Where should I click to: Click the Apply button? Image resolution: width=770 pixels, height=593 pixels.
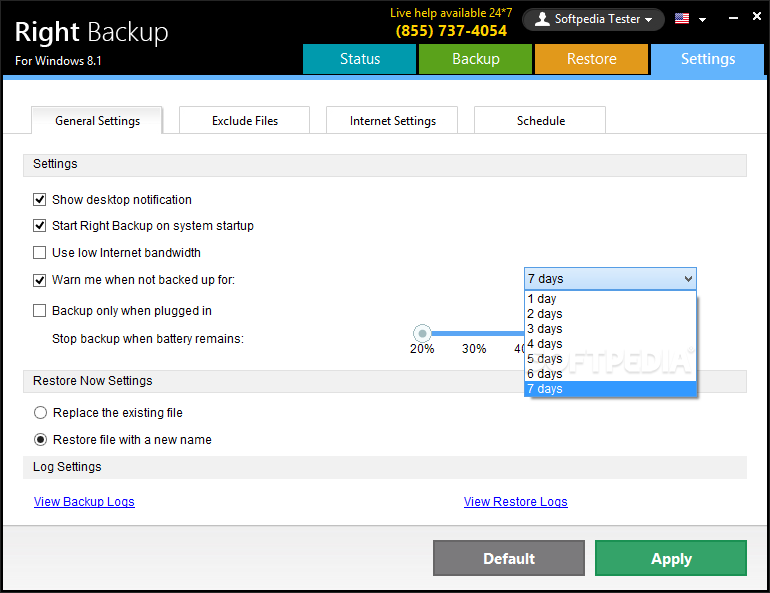pyautogui.click(x=671, y=558)
